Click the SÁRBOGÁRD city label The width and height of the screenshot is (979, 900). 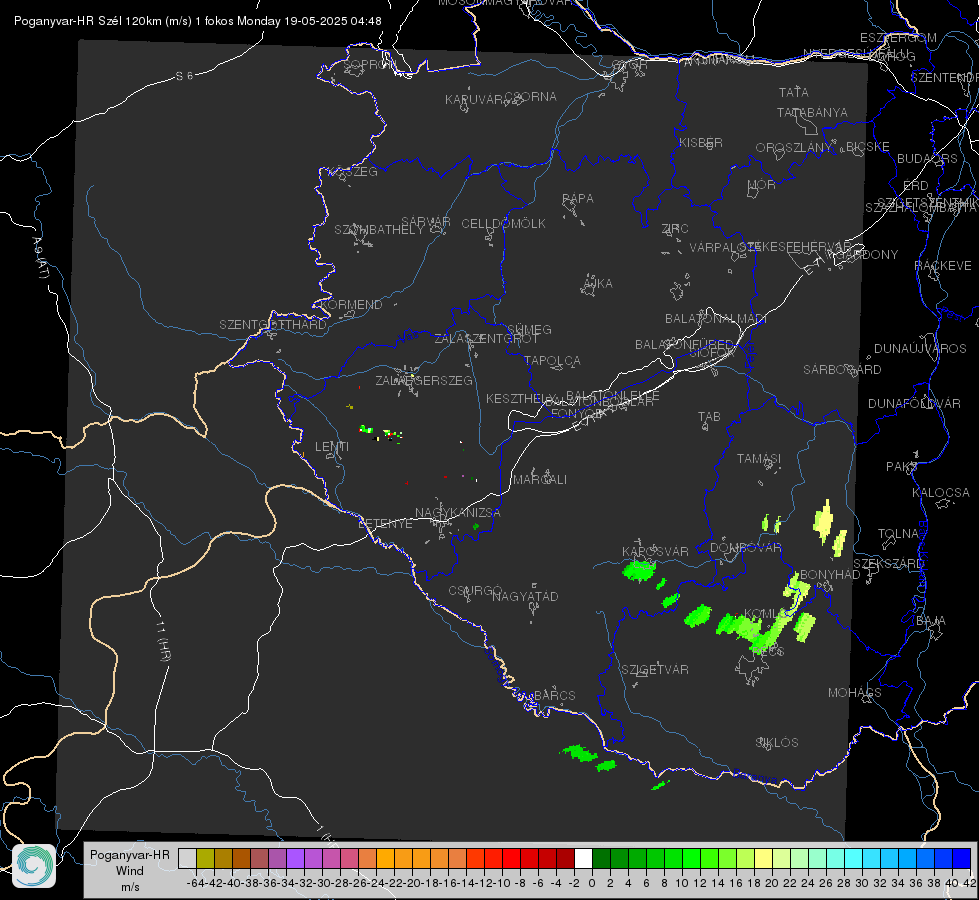[842, 369]
